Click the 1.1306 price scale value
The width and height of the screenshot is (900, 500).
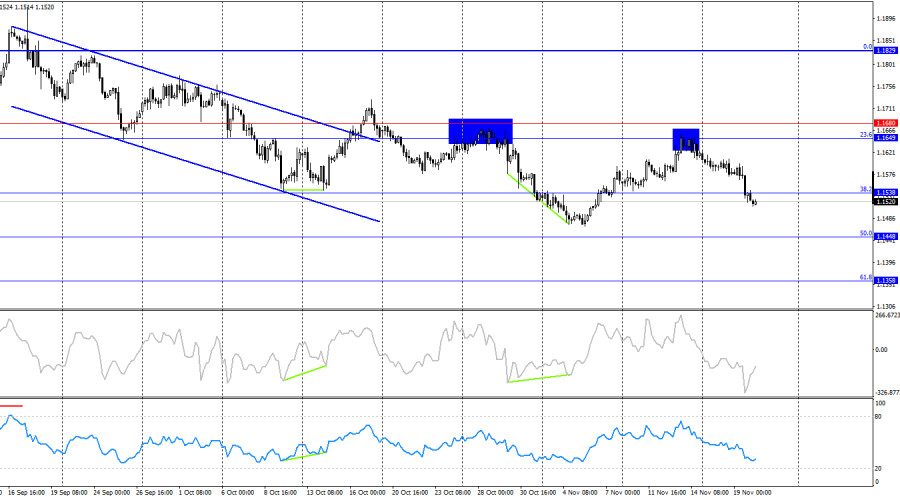886,307
